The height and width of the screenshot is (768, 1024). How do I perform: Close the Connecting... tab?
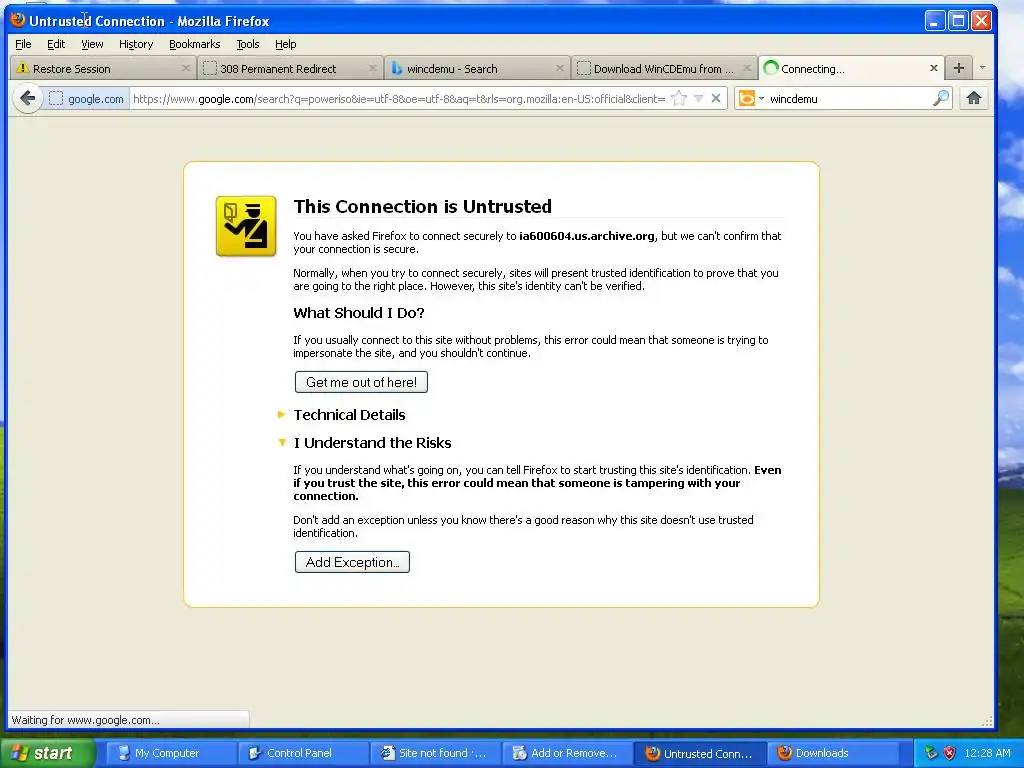934,68
